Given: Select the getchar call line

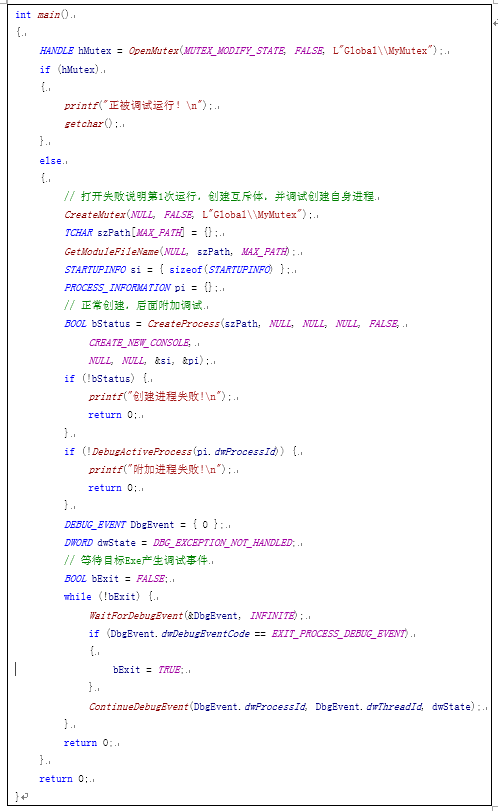Looking at the screenshot, I should [94, 124].
